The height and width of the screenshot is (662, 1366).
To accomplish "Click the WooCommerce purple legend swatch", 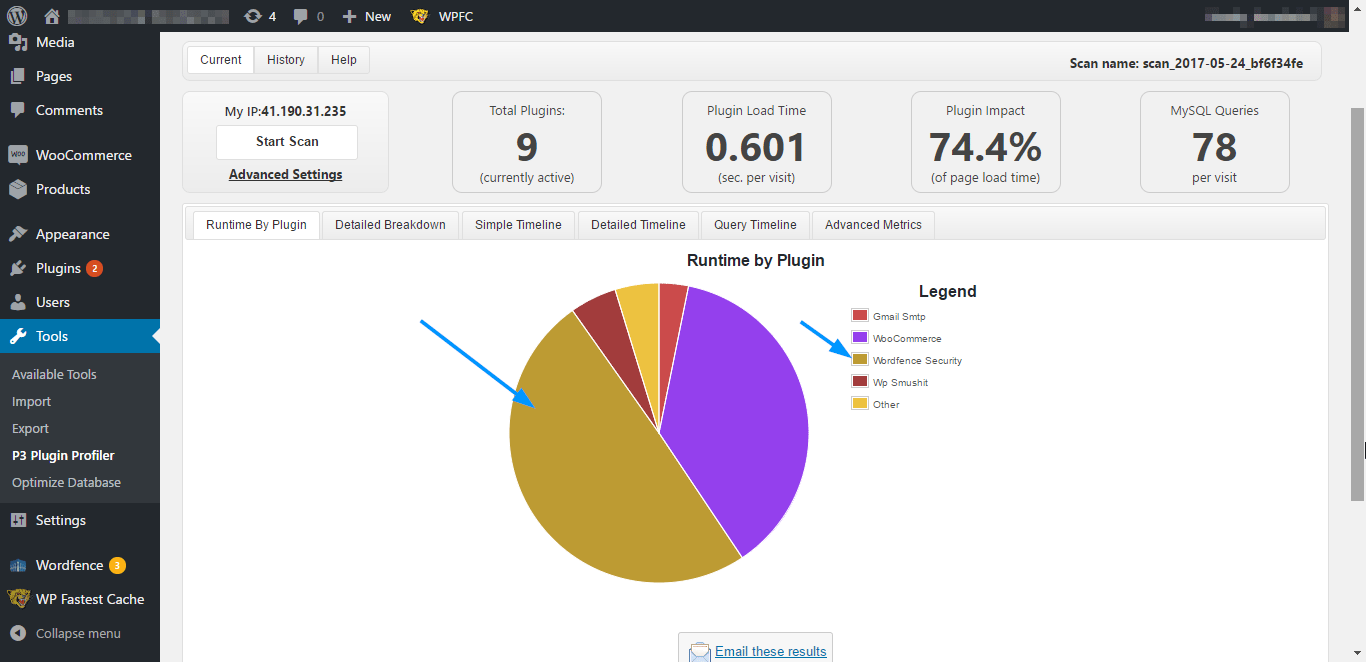I will [859, 338].
